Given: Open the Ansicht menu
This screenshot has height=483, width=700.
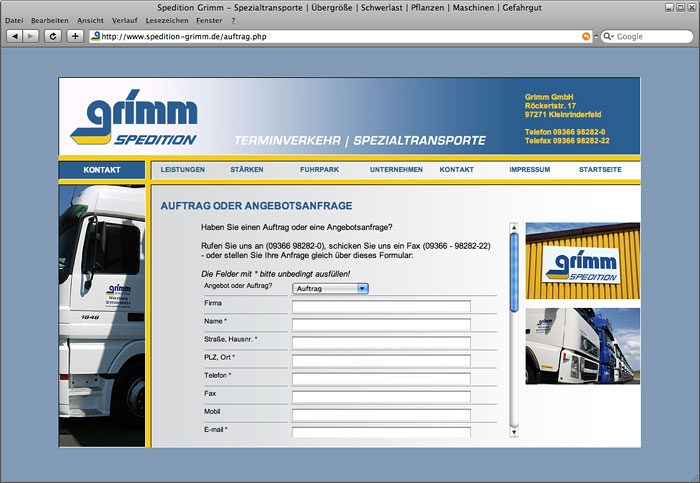Looking at the screenshot, I should click(90, 21).
